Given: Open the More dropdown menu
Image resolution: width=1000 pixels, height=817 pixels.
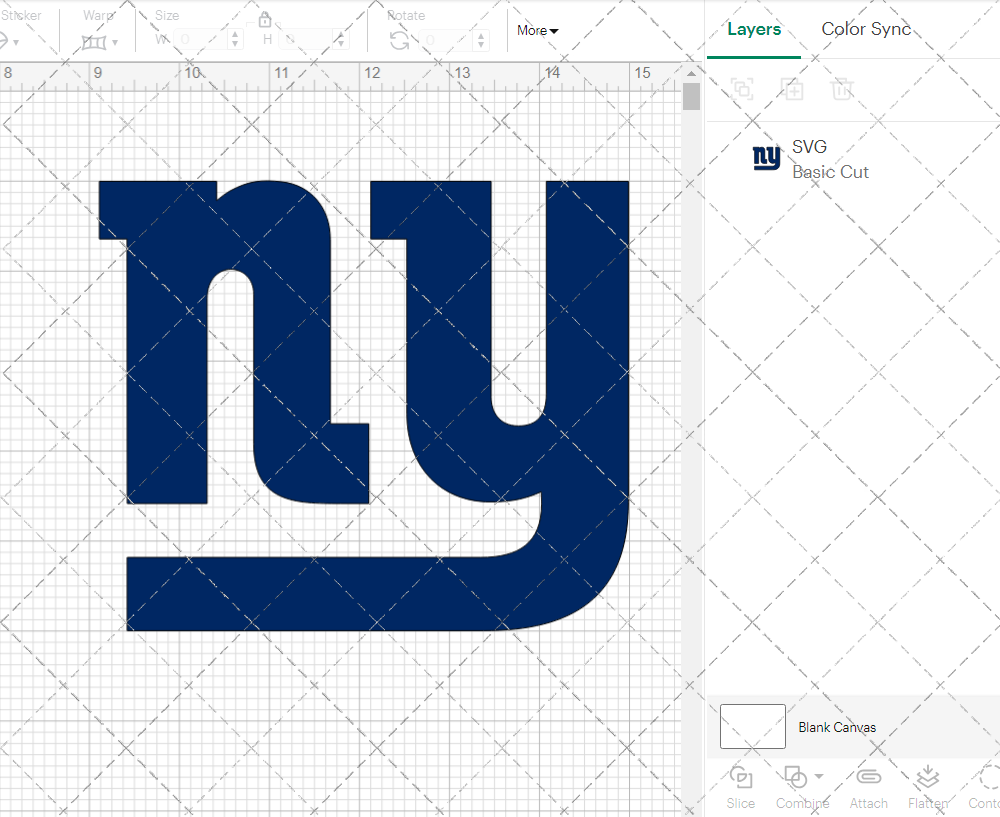Looking at the screenshot, I should tap(537, 31).
